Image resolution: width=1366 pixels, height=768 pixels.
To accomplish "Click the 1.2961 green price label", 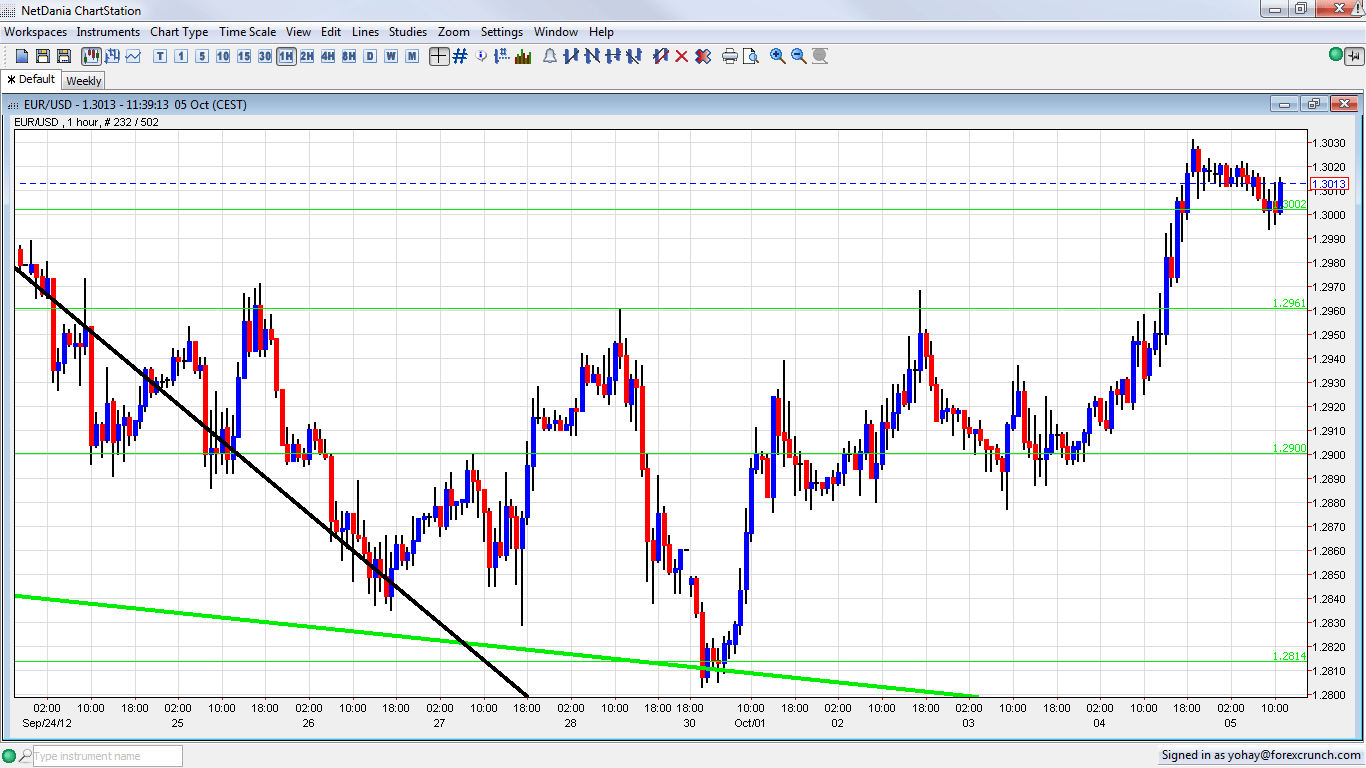I will 1289,303.
